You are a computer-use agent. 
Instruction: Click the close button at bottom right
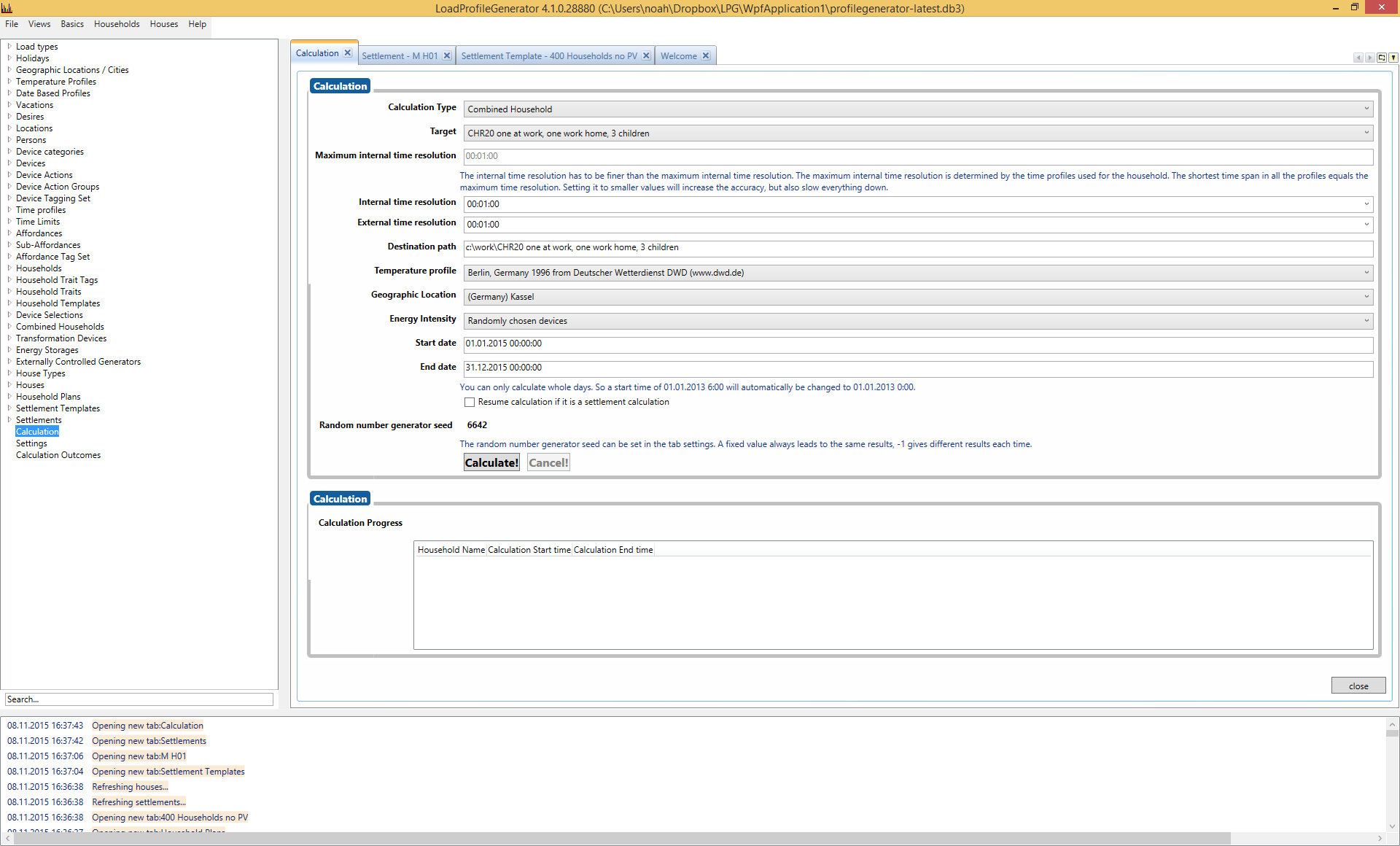[x=1358, y=686]
